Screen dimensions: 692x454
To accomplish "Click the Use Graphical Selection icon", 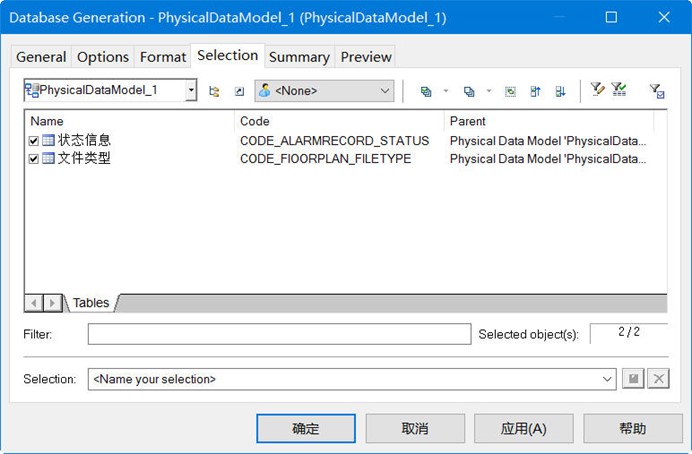I will click(510, 91).
